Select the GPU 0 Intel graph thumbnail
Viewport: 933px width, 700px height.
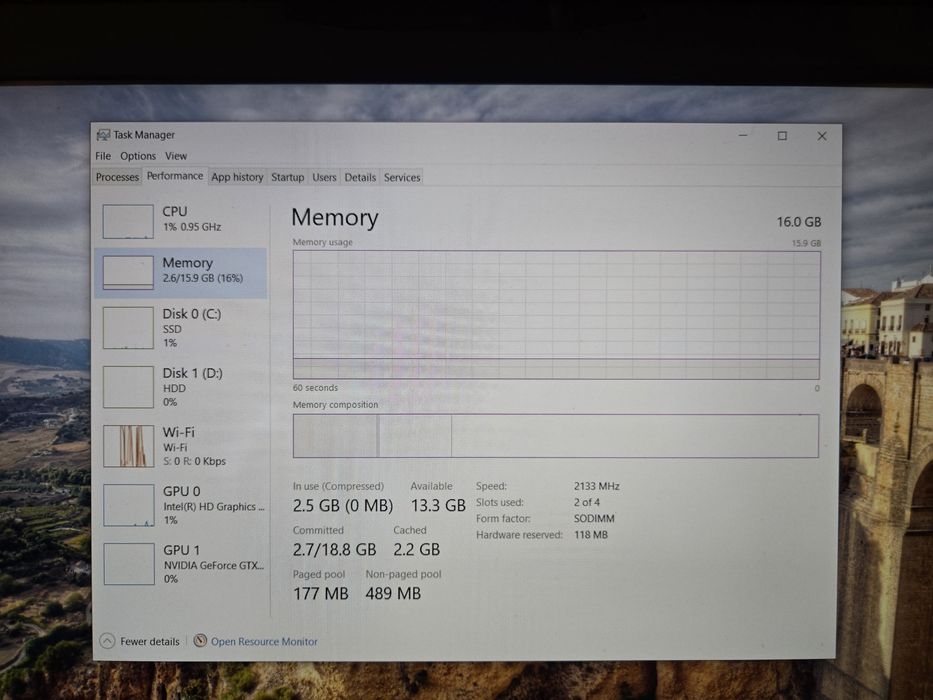coord(129,505)
